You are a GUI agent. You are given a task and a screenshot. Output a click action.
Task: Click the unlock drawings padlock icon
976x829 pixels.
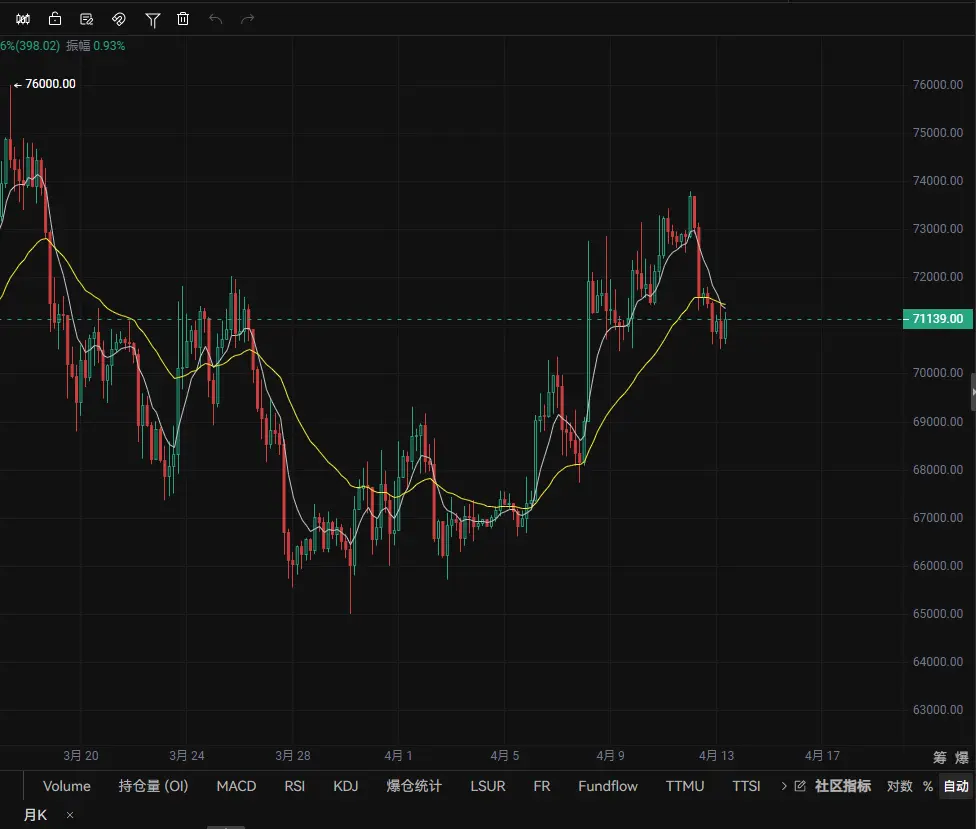[55, 19]
